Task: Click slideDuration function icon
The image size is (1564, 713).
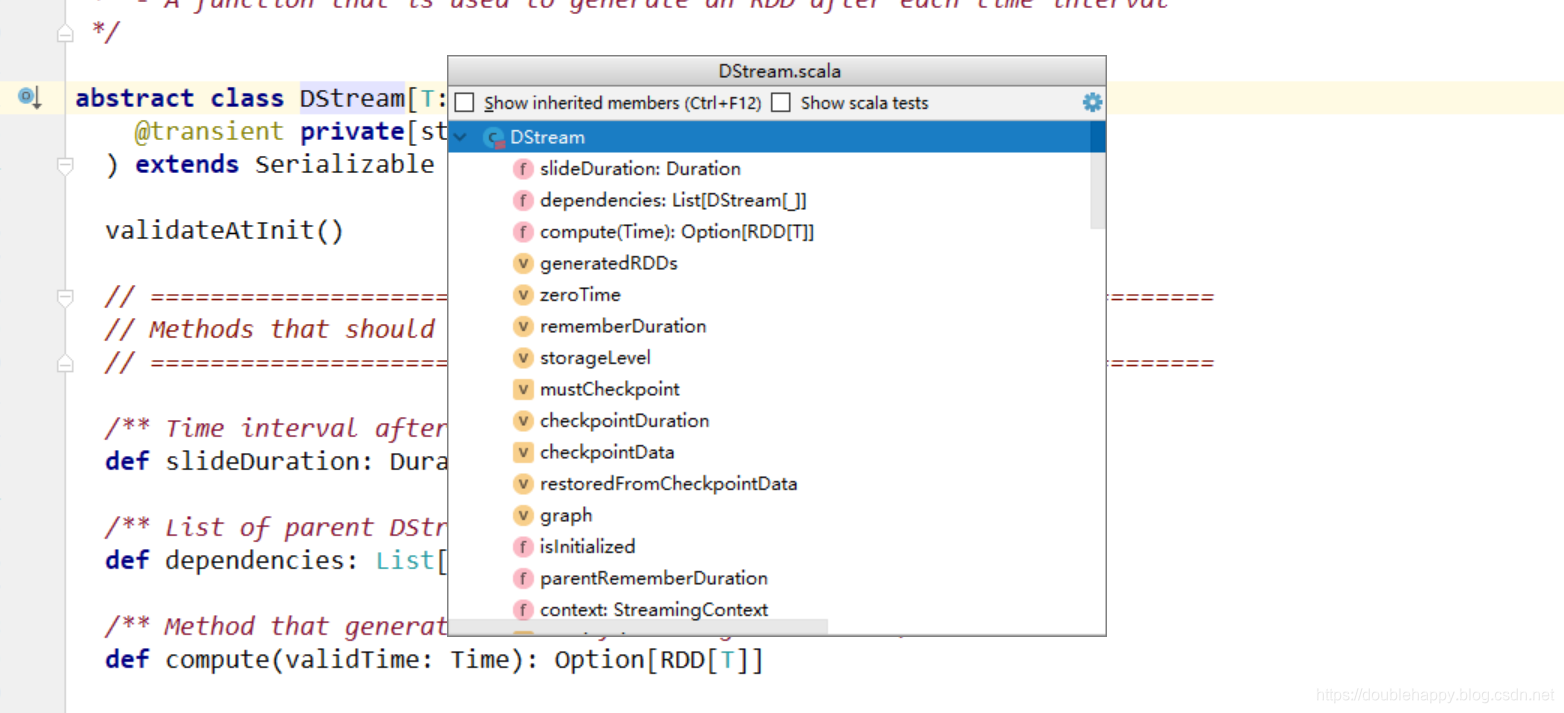Action: click(x=523, y=169)
